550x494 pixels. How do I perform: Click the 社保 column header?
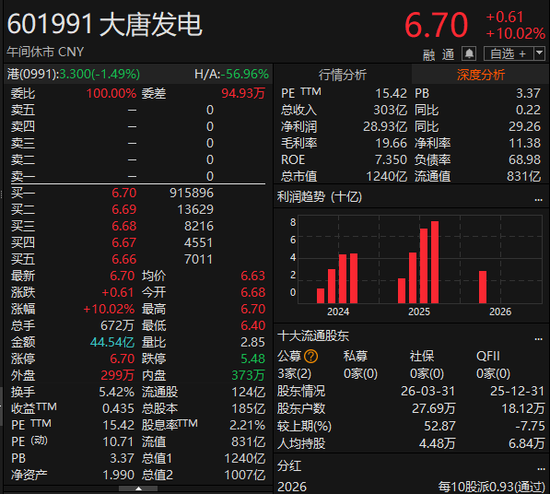422,356
